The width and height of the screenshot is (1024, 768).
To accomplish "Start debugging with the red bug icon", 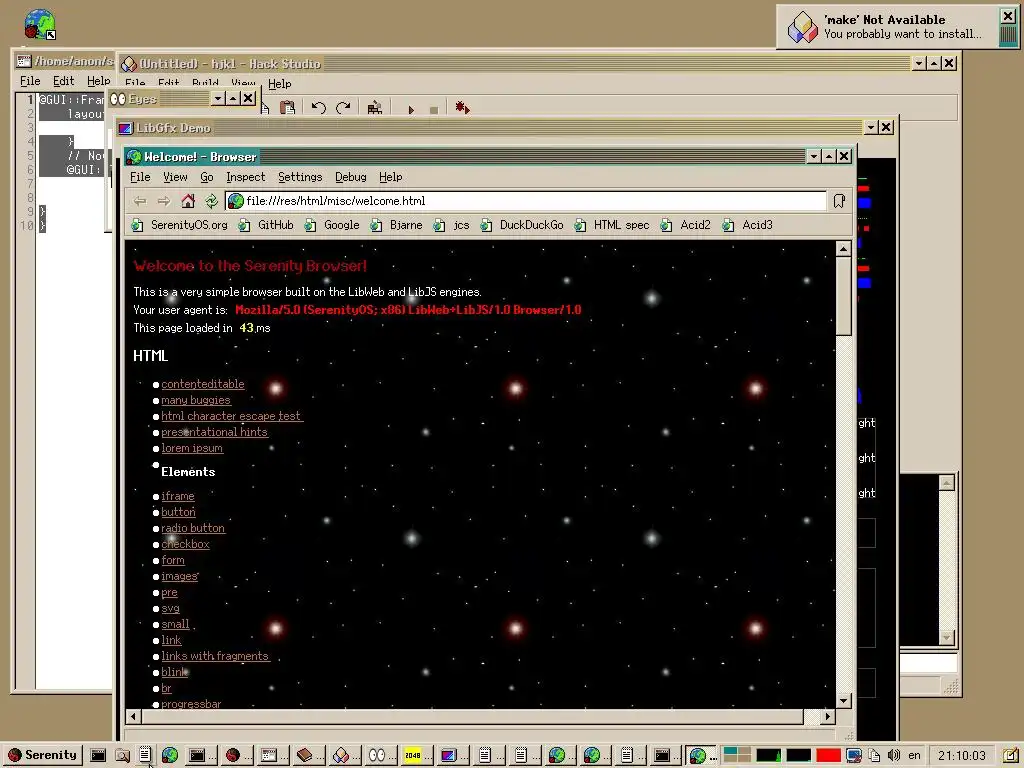I will tap(463, 108).
